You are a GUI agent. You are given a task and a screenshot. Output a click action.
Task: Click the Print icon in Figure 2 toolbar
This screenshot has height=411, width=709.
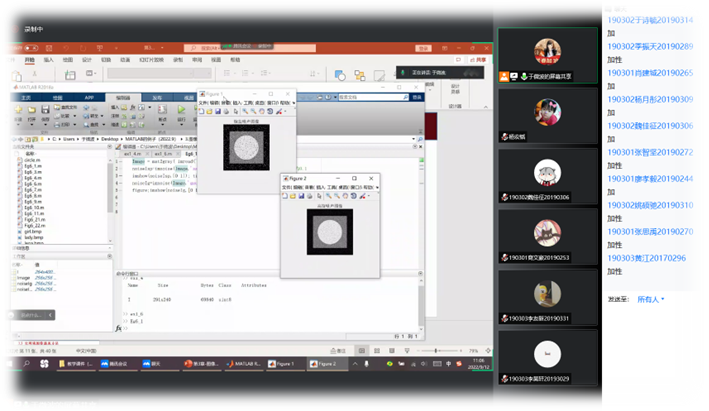[308, 196]
